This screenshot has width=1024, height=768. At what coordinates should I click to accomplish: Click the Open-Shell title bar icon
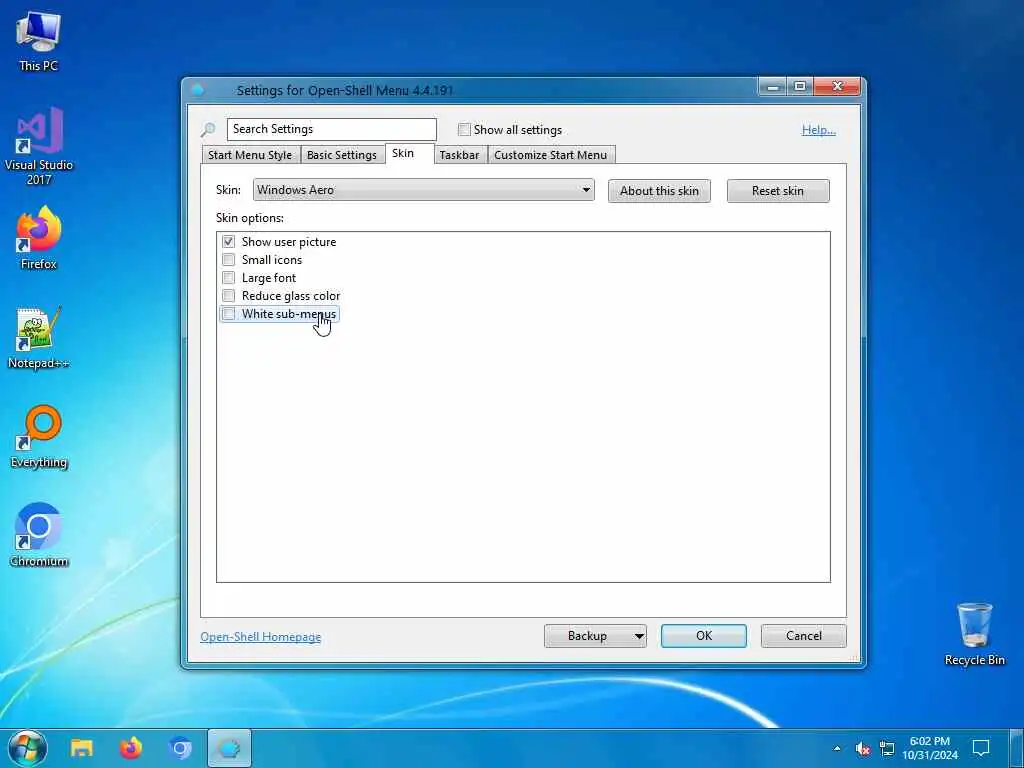(x=198, y=90)
